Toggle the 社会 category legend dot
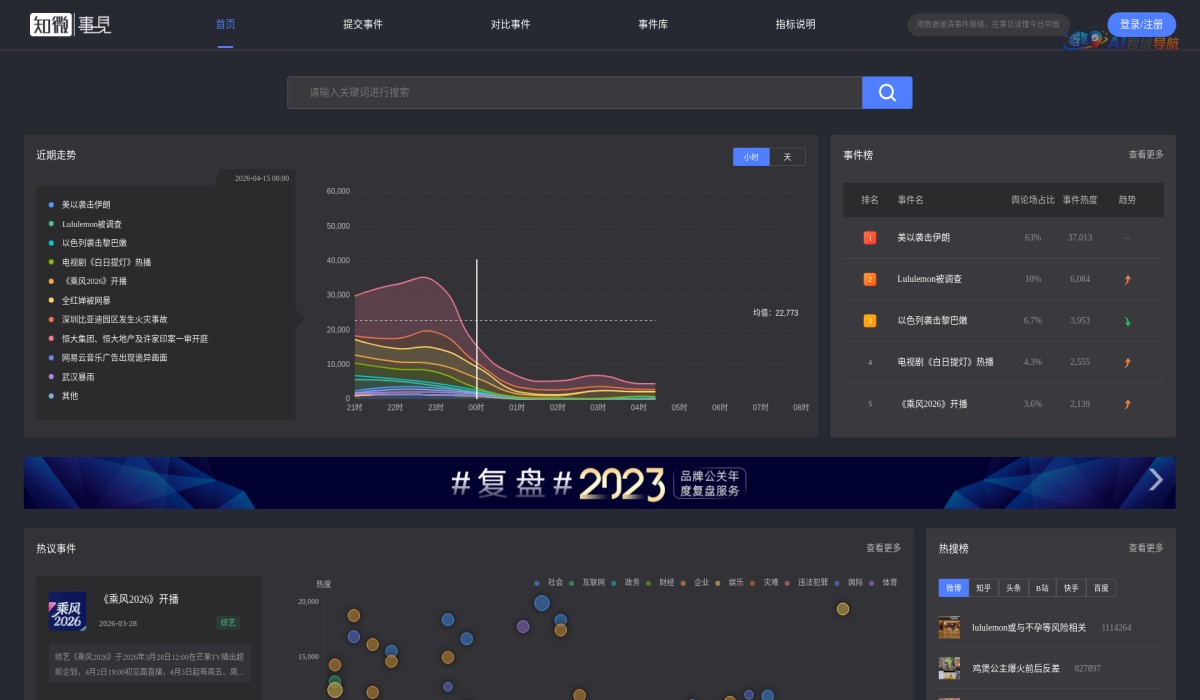 click(x=537, y=581)
